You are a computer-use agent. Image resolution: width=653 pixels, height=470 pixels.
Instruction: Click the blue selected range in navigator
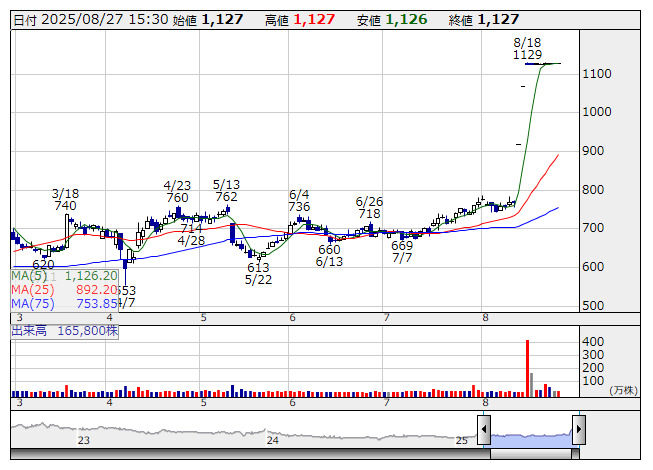point(530,436)
